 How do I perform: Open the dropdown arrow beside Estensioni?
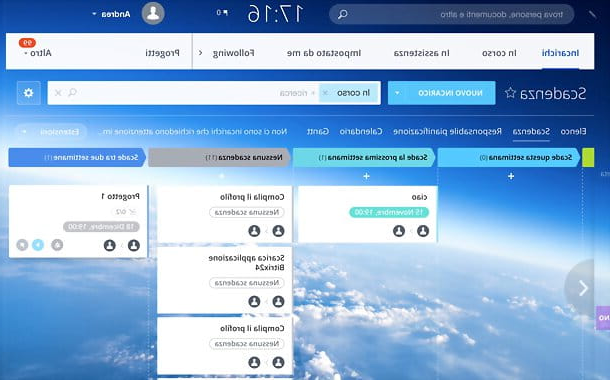click(24, 132)
